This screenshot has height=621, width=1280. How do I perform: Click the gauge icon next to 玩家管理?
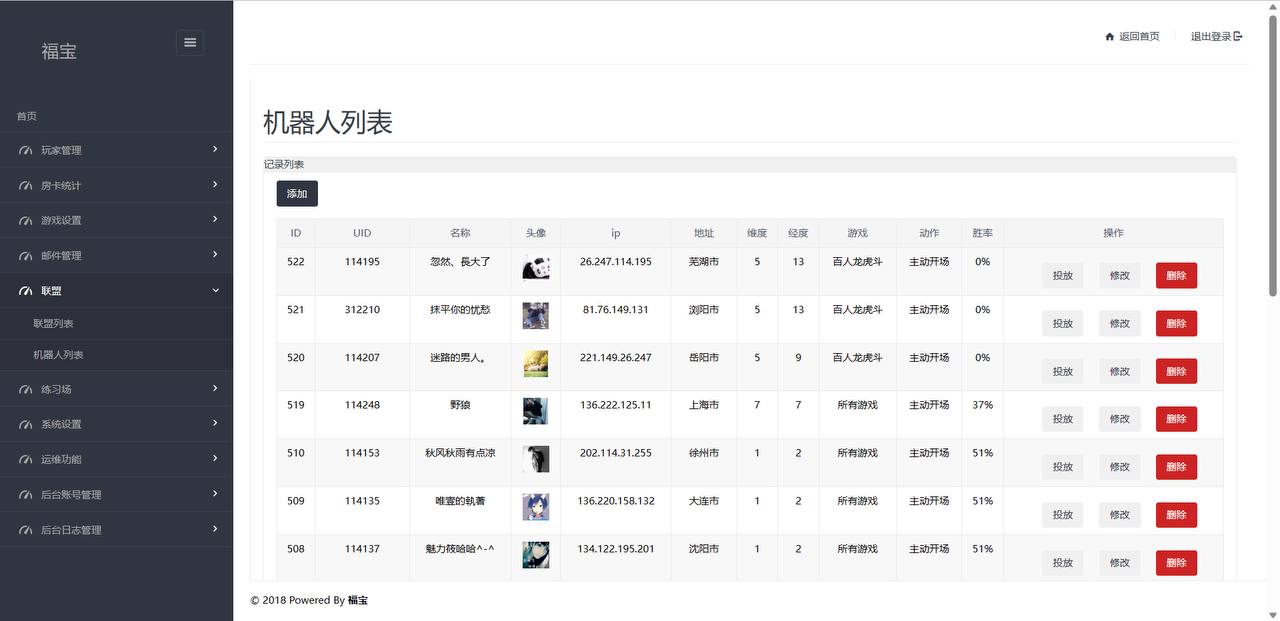(x=26, y=151)
